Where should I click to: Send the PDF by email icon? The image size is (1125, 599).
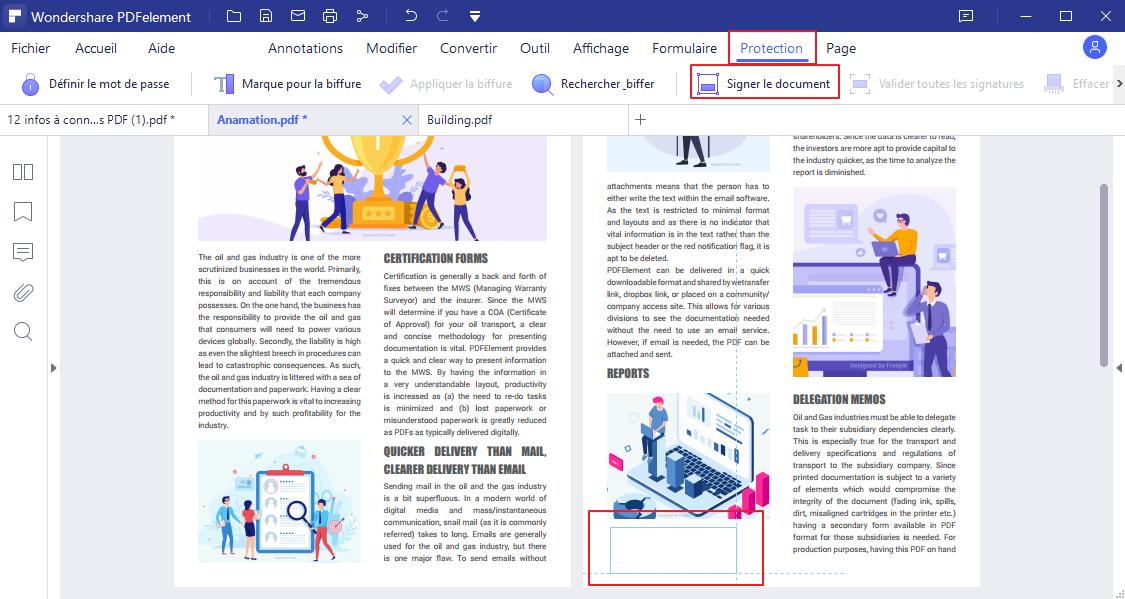point(297,16)
